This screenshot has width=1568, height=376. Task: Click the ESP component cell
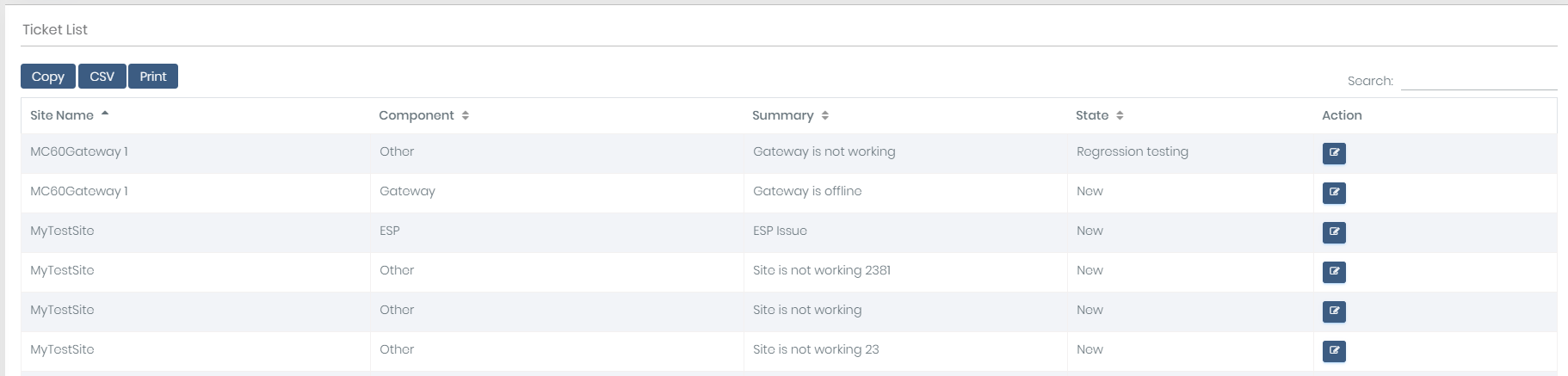(x=390, y=231)
